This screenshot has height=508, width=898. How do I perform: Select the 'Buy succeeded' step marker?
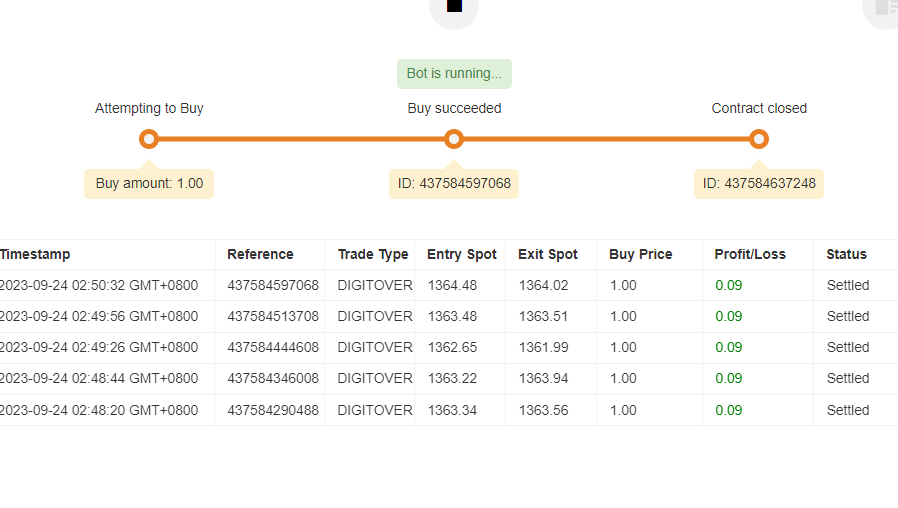pos(454,139)
